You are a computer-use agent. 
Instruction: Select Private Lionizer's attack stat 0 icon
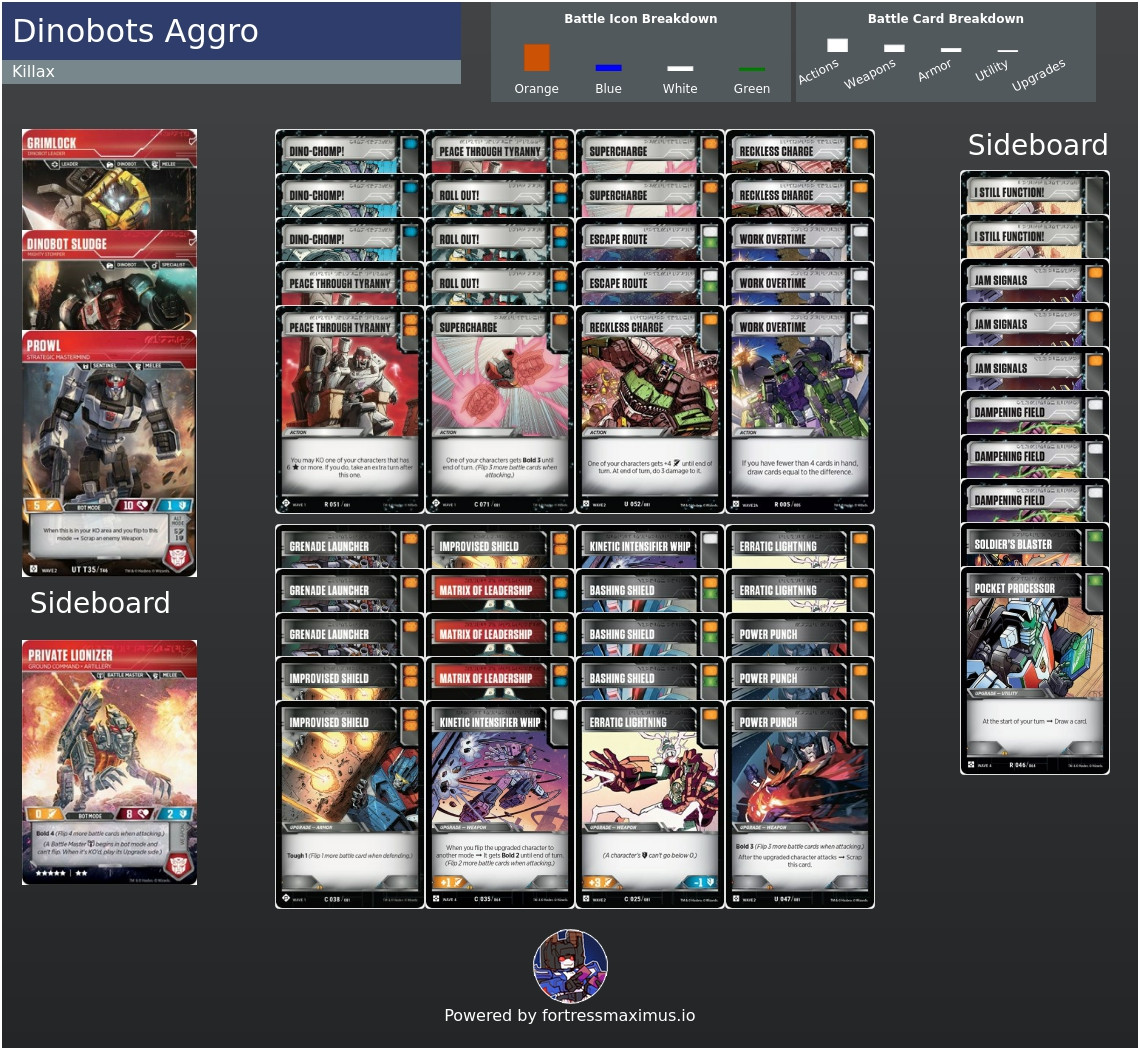coord(44,814)
